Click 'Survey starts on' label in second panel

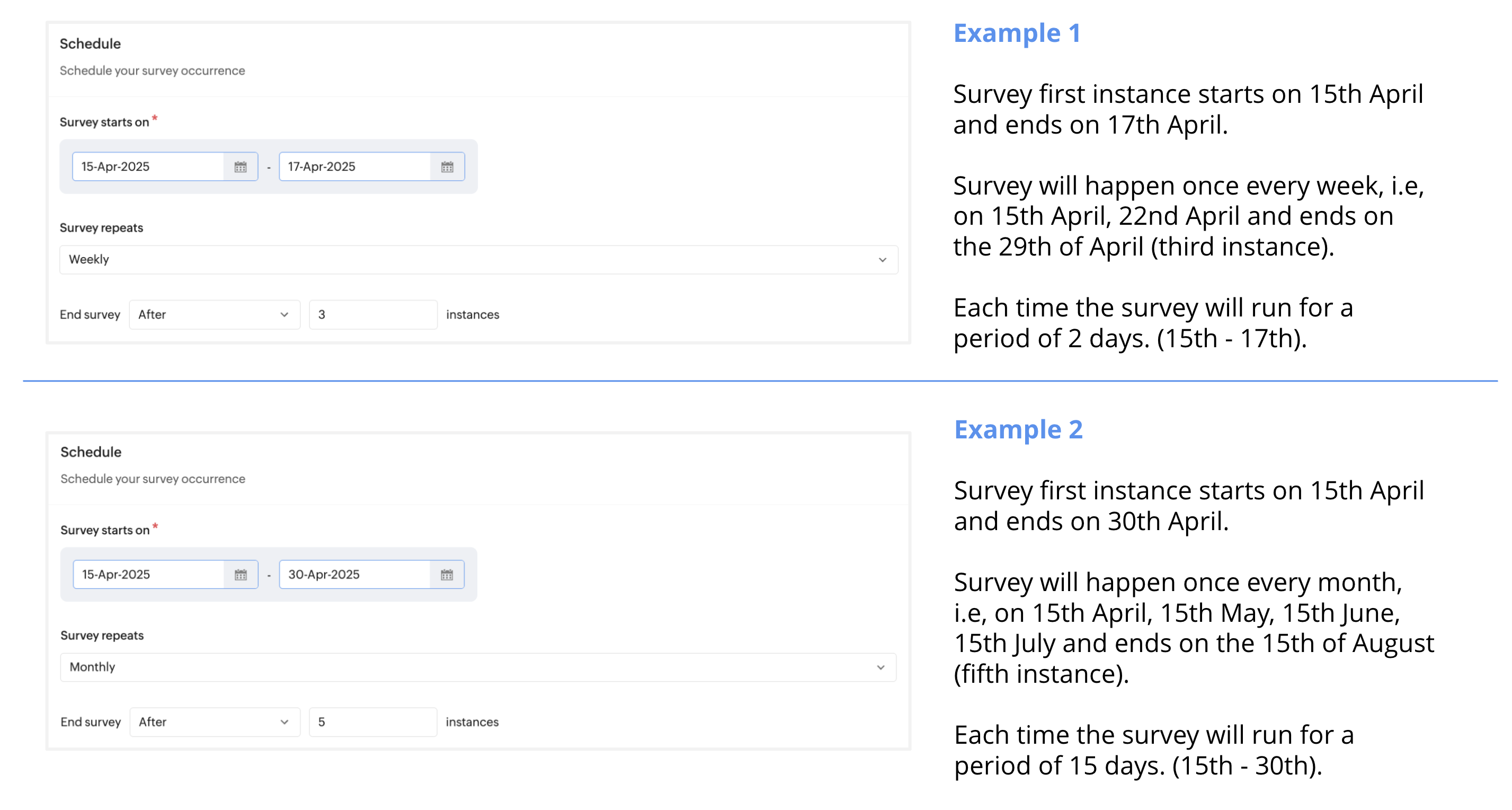click(105, 531)
